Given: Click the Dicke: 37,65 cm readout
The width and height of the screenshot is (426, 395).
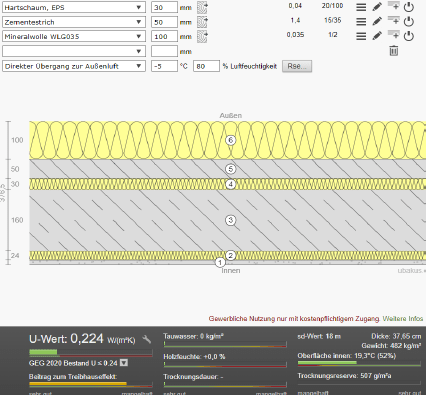Looking at the screenshot, I should pos(396,336).
